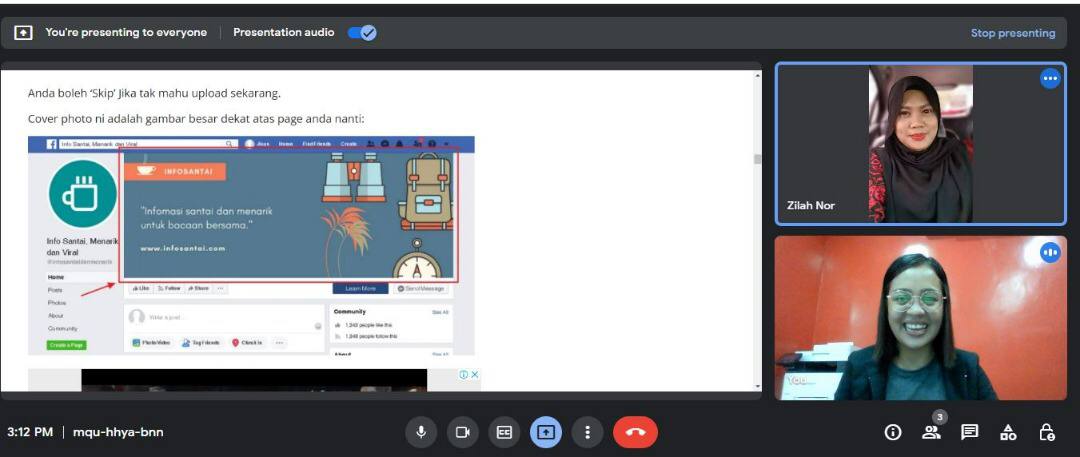Open more options menu in call controls

587,432
